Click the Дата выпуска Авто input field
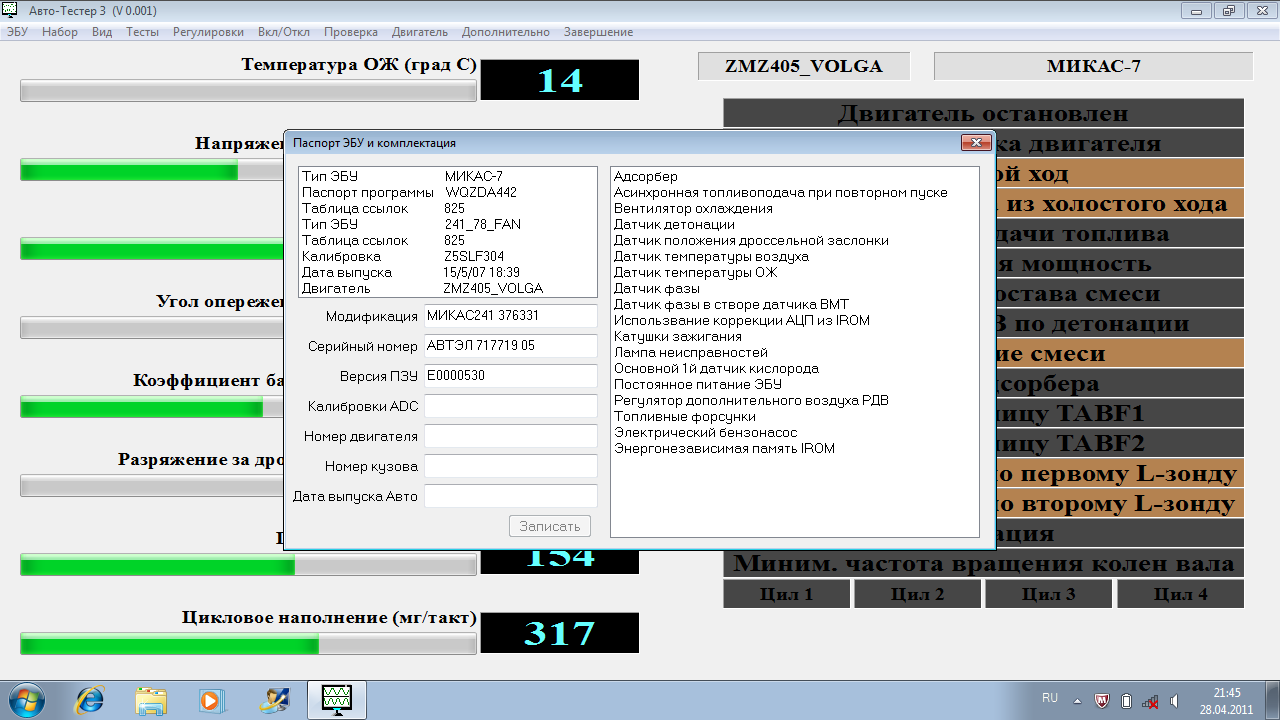Image resolution: width=1280 pixels, height=720 pixels. (x=511, y=496)
